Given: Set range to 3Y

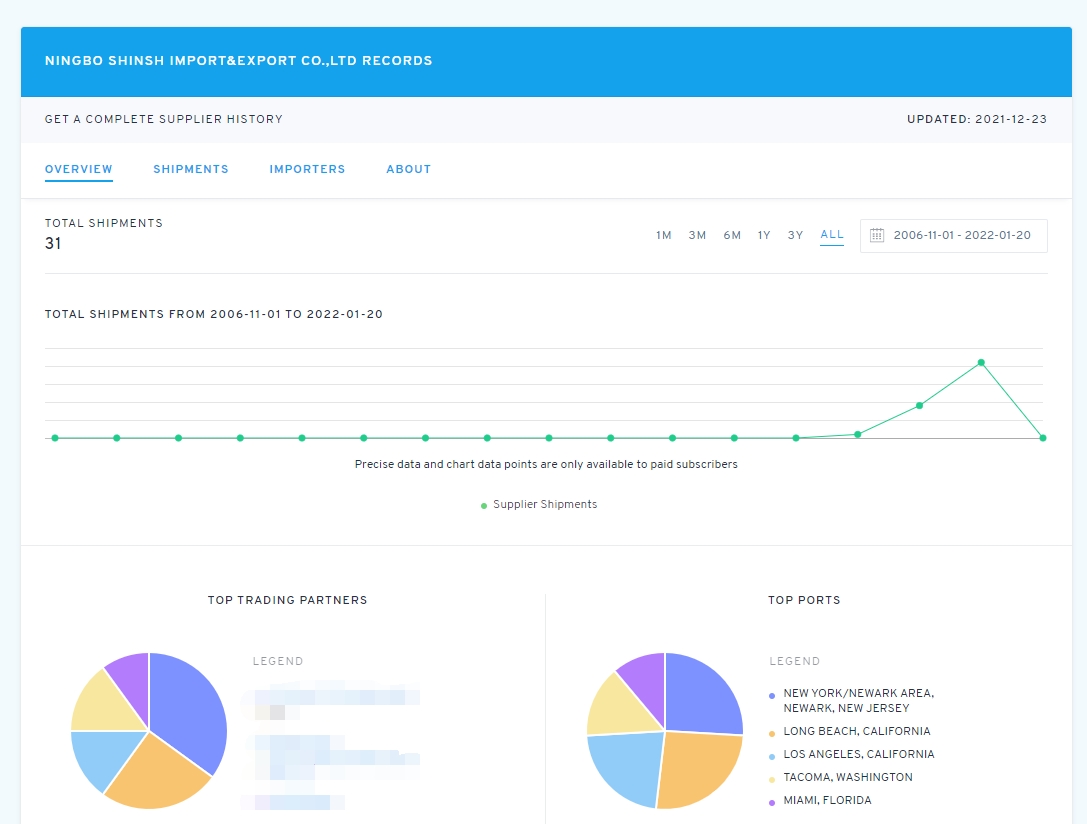Looking at the screenshot, I should pyautogui.click(x=795, y=236).
